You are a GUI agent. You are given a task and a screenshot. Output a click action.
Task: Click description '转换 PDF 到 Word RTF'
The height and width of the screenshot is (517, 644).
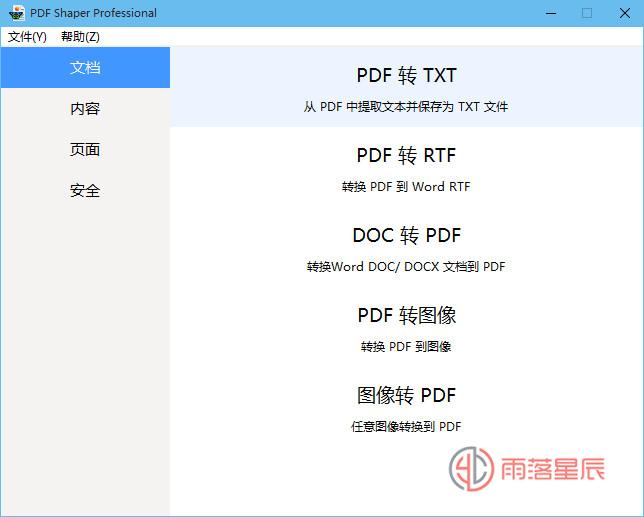point(406,187)
